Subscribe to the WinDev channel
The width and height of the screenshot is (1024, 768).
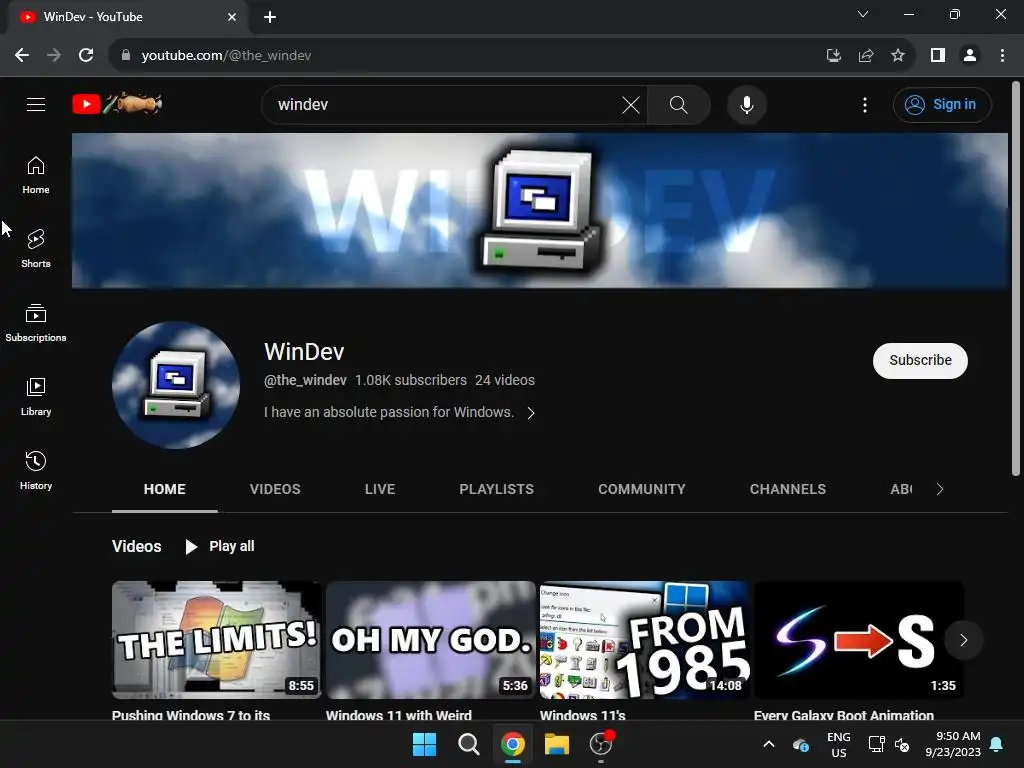point(920,360)
